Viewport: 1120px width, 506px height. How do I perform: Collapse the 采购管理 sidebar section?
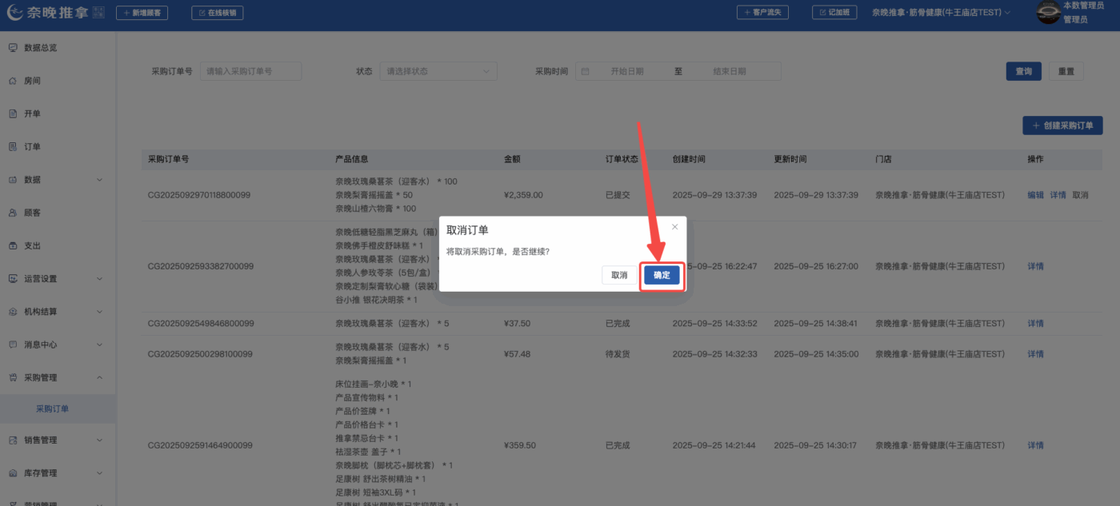(x=99, y=377)
